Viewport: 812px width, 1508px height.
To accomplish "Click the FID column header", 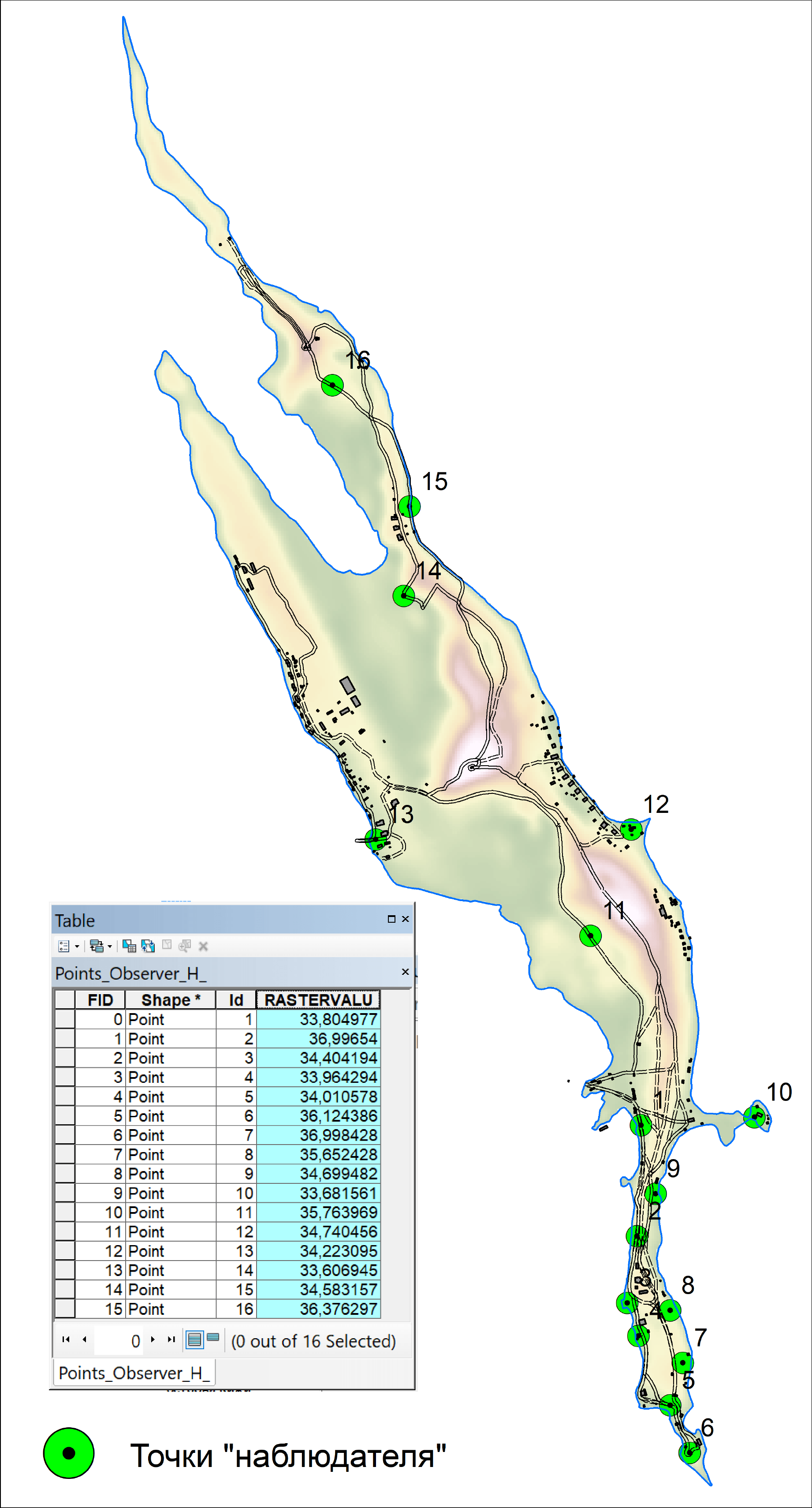I will [100, 1000].
